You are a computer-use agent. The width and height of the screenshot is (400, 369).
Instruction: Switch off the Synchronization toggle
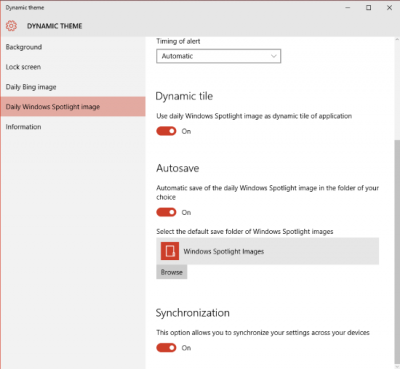pos(166,348)
